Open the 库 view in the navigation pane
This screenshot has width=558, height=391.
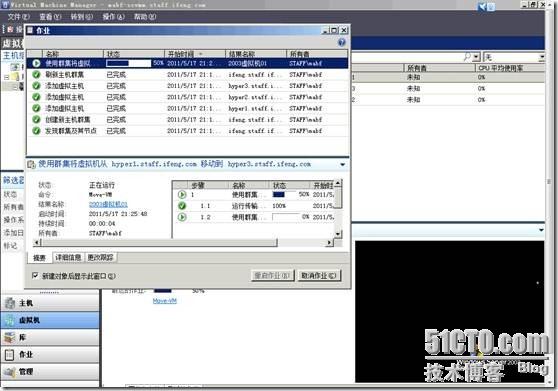(50, 337)
